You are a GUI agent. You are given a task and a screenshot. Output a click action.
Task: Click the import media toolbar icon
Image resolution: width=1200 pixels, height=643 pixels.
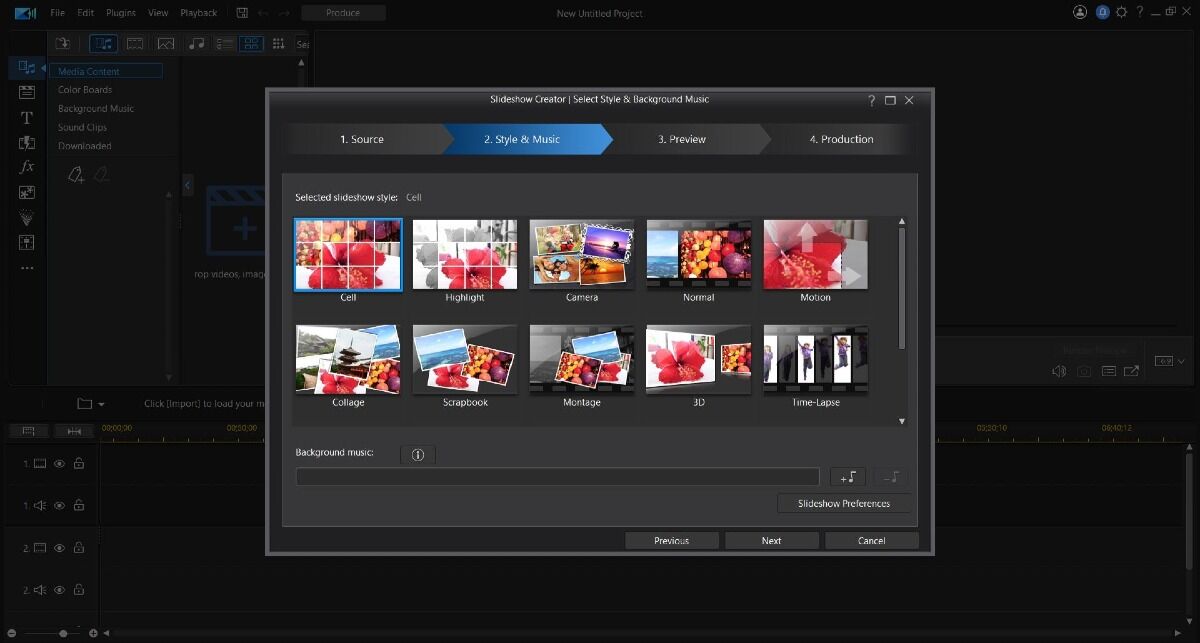pos(62,43)
